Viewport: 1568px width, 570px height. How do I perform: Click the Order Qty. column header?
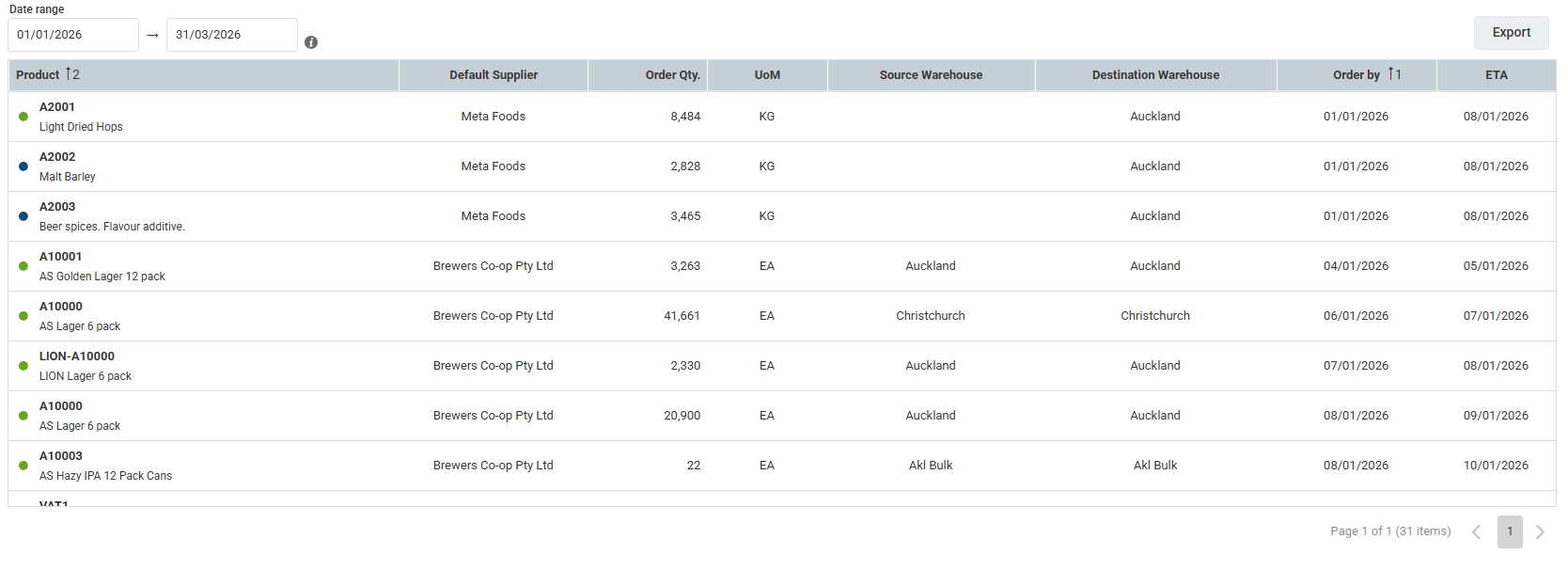pyautogui.click(x=672, y=75)
